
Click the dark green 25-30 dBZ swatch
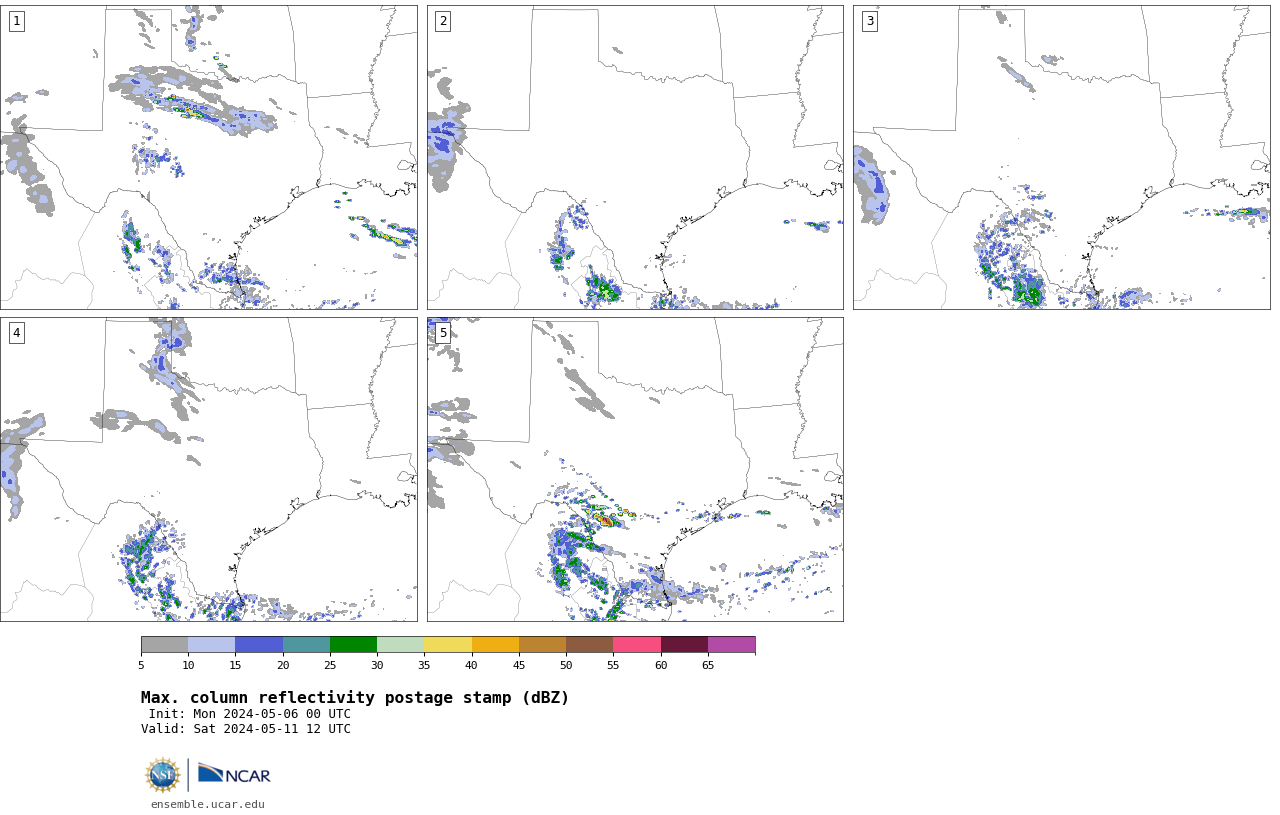click(353, 644)
